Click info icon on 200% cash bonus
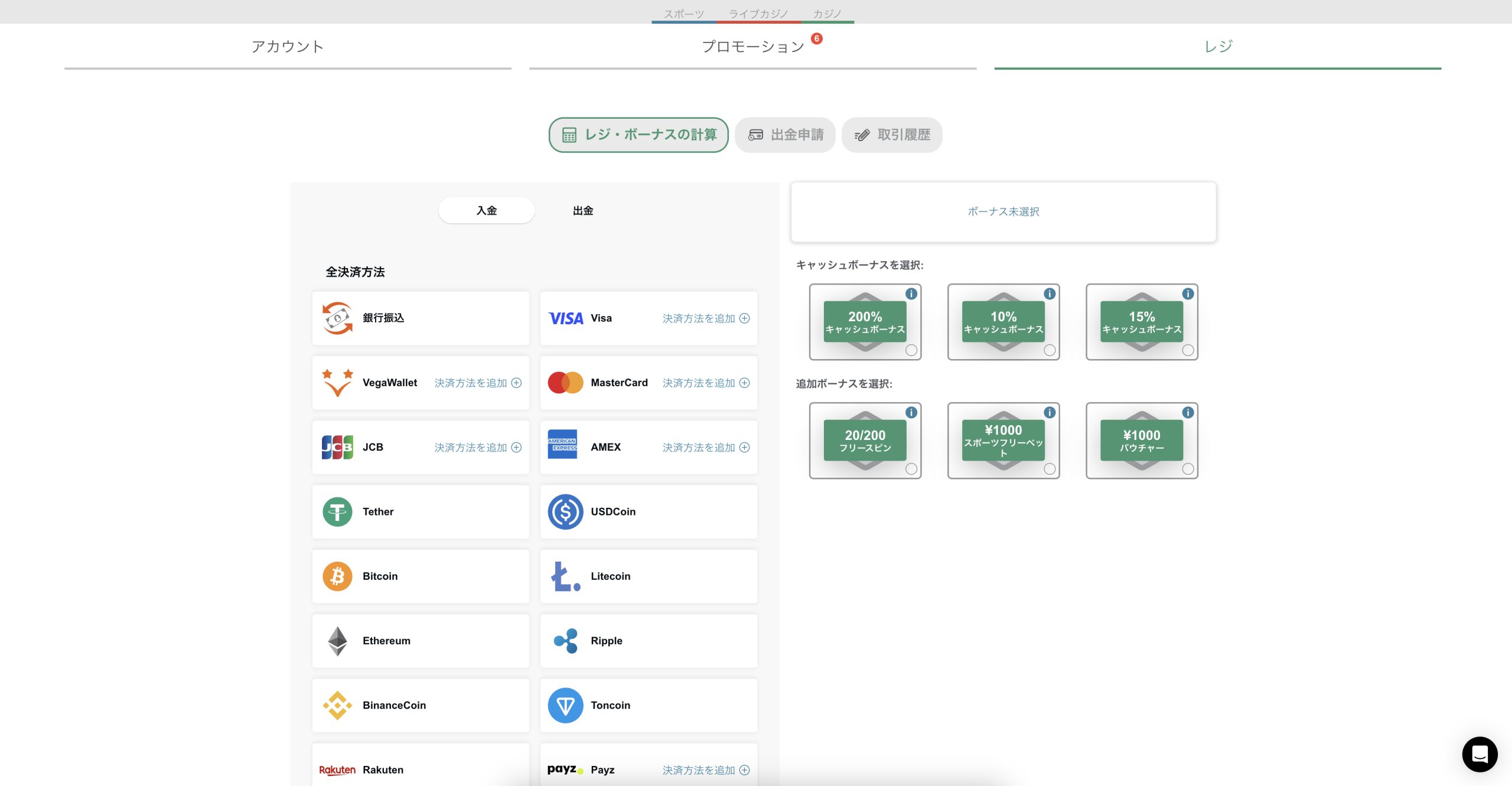The height and width of the screenshot is (786, 1512). pyautogui.click(x=911, y=293)
